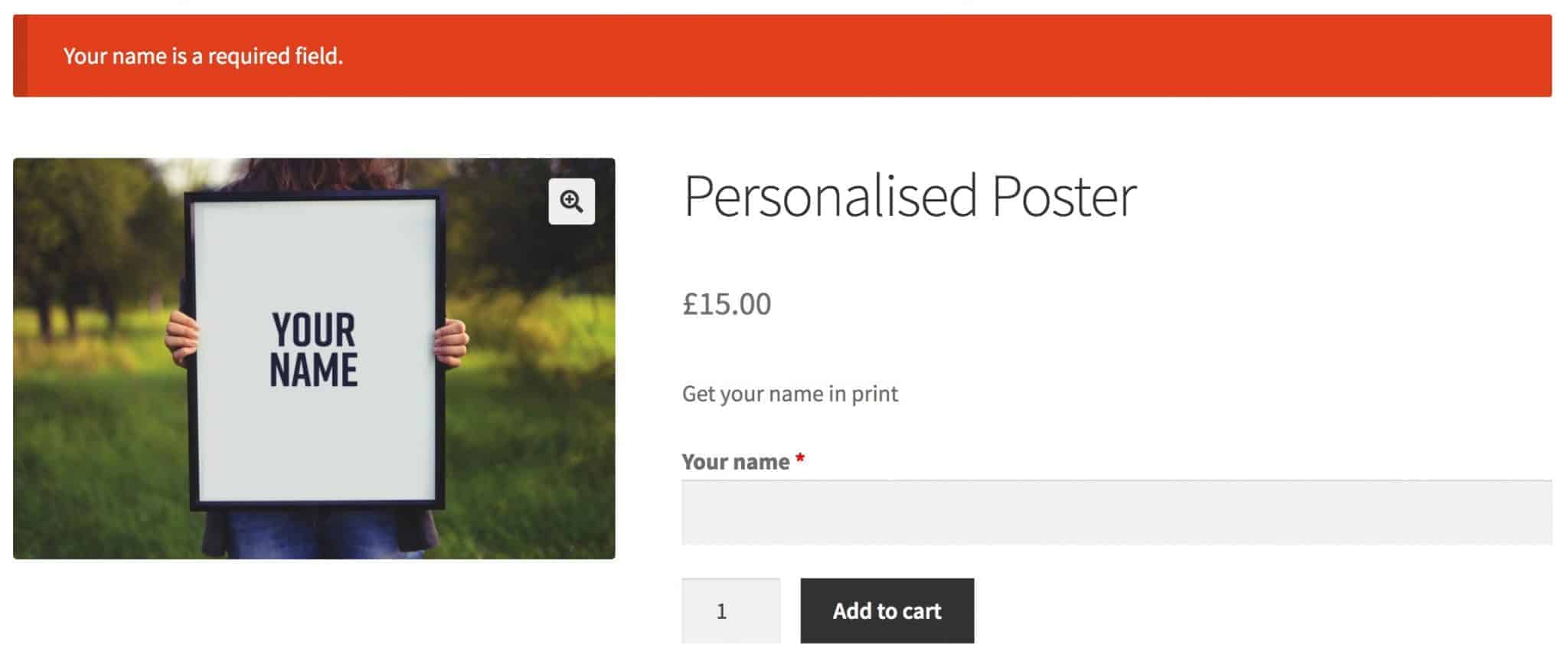Click the £15.00 price text
The width and height of the screenshot is (1568, 655).
click(727, 304)
